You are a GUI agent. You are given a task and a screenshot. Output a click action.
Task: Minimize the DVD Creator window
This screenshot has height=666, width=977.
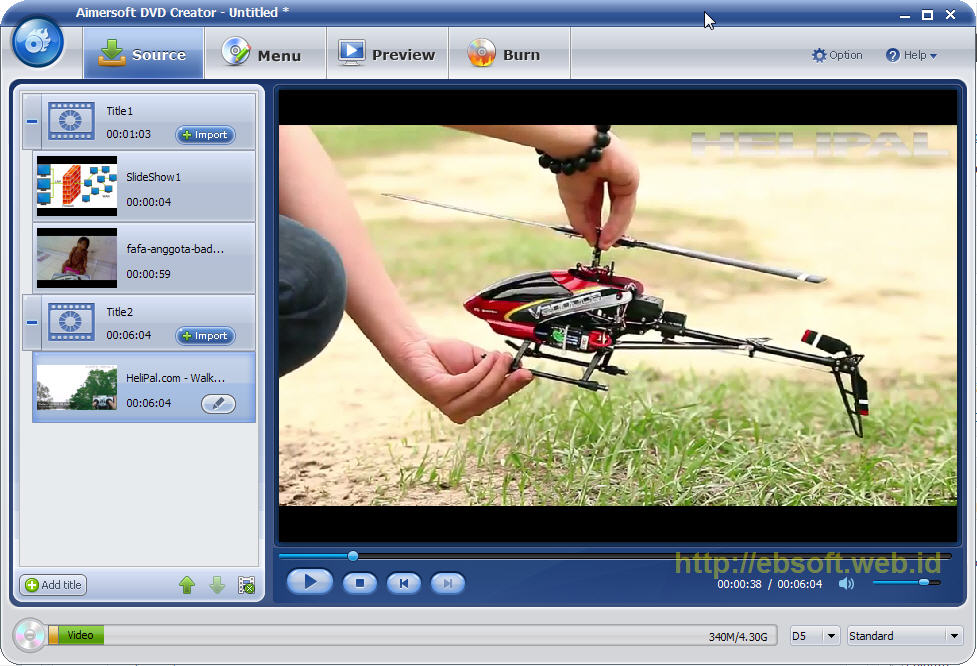pos(905,15)
